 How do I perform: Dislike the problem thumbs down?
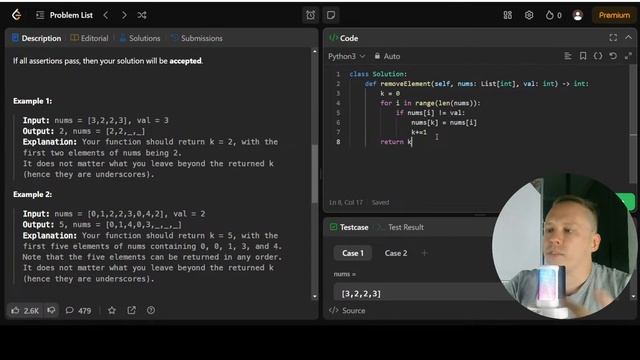[51, 310]
